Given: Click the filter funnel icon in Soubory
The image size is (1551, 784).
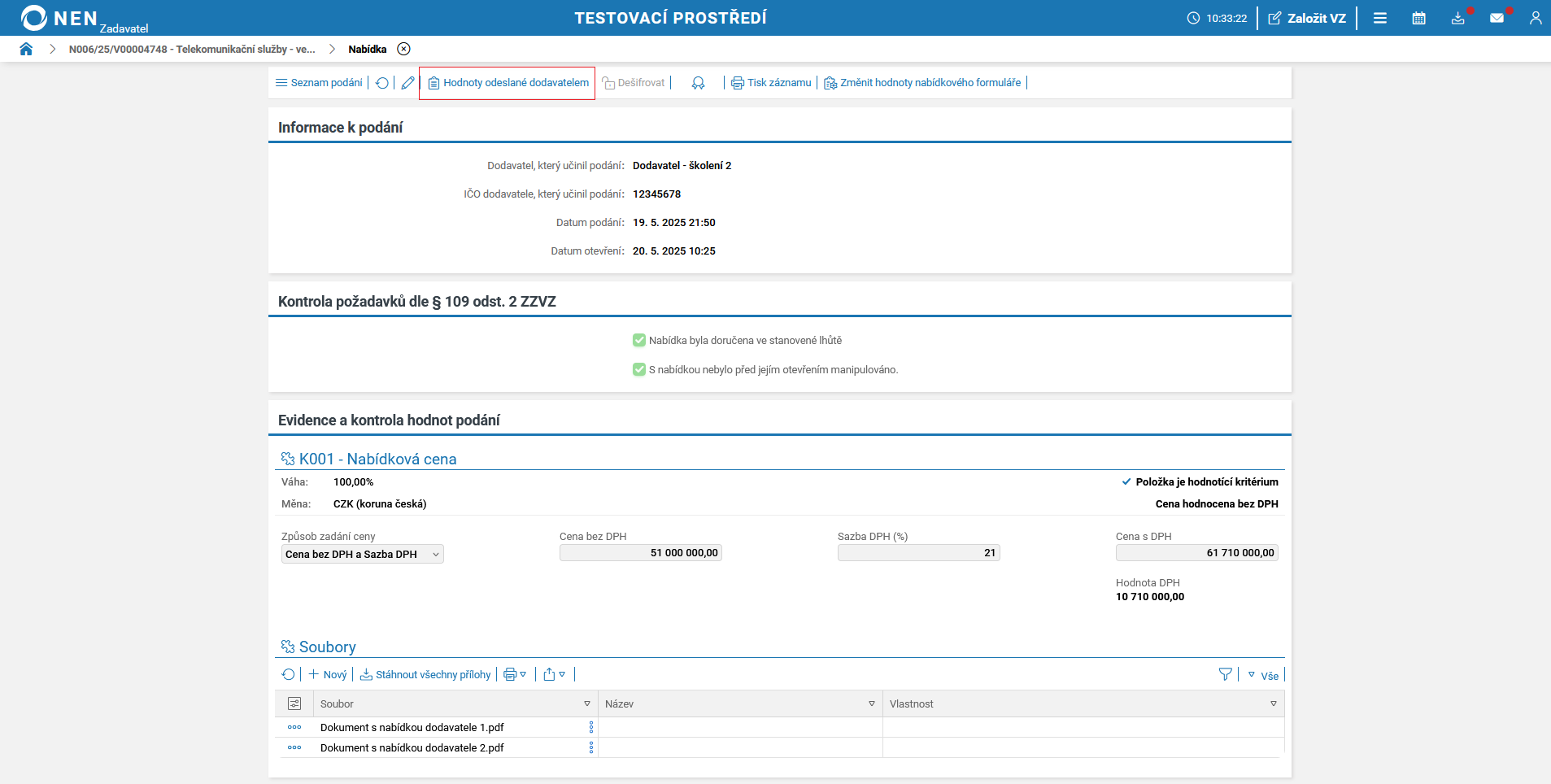Looking at the screenshot, I should pyautogui.click(x=1225, y=674).
